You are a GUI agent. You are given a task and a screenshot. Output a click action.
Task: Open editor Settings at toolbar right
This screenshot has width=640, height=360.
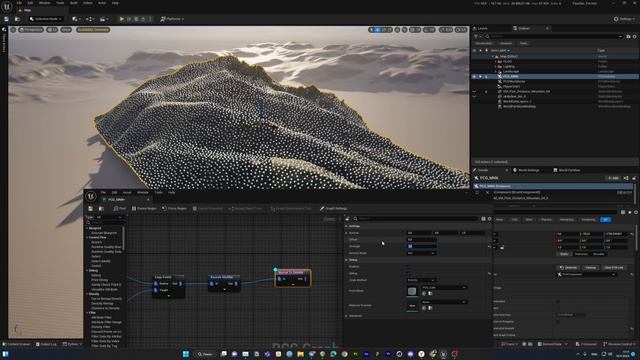(x=624, y=19)
